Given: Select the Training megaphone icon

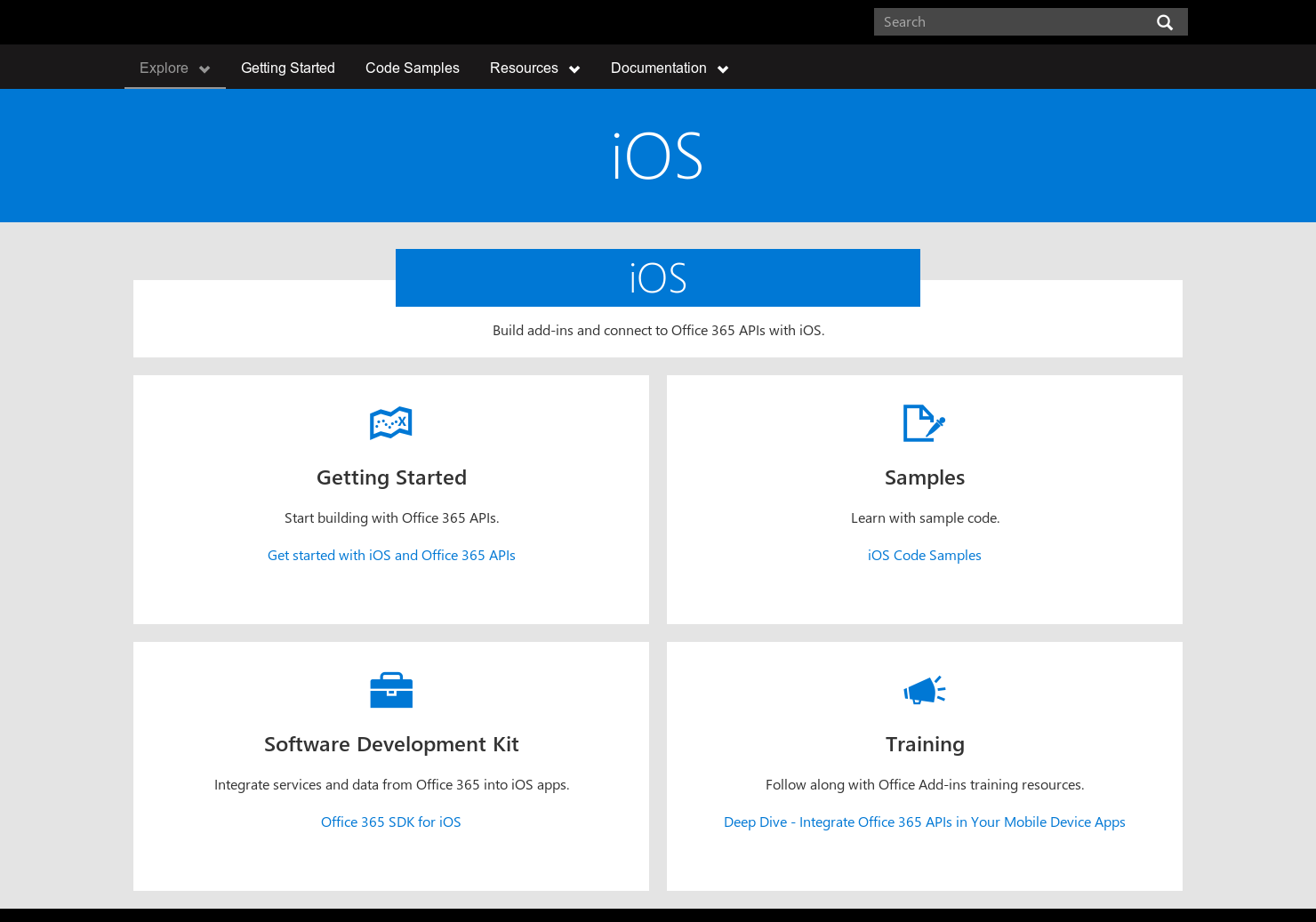Looking at the screenshot, I should pos(924,690).
